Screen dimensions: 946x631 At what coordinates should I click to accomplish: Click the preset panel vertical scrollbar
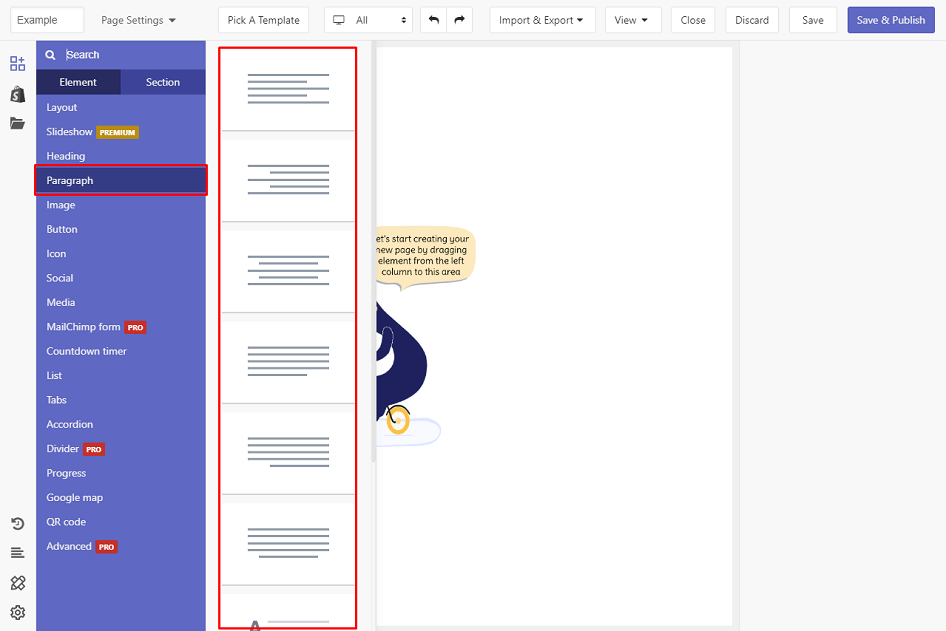[x=373, y=253]
